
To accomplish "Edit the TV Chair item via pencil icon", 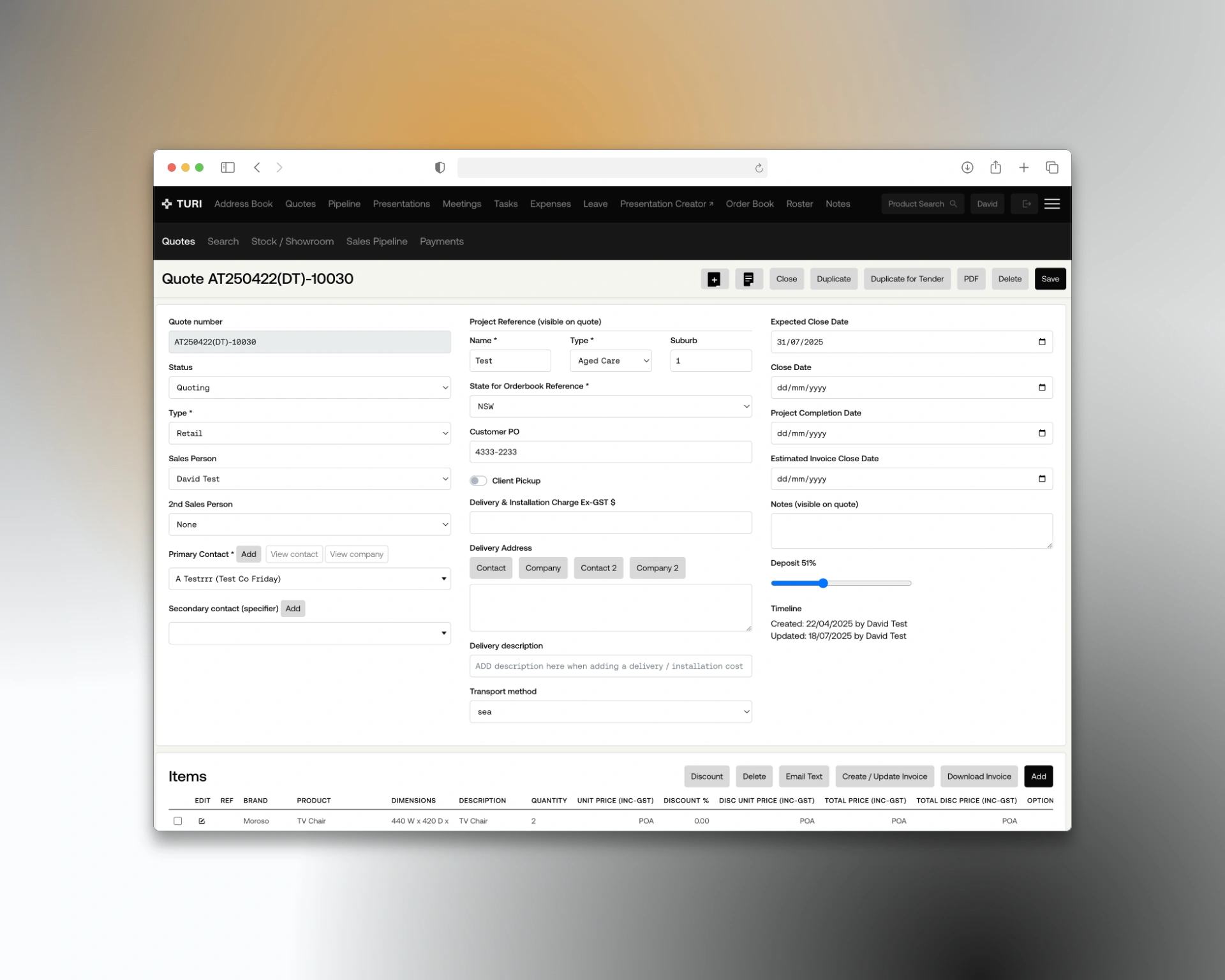I will [x=202, y=821].
